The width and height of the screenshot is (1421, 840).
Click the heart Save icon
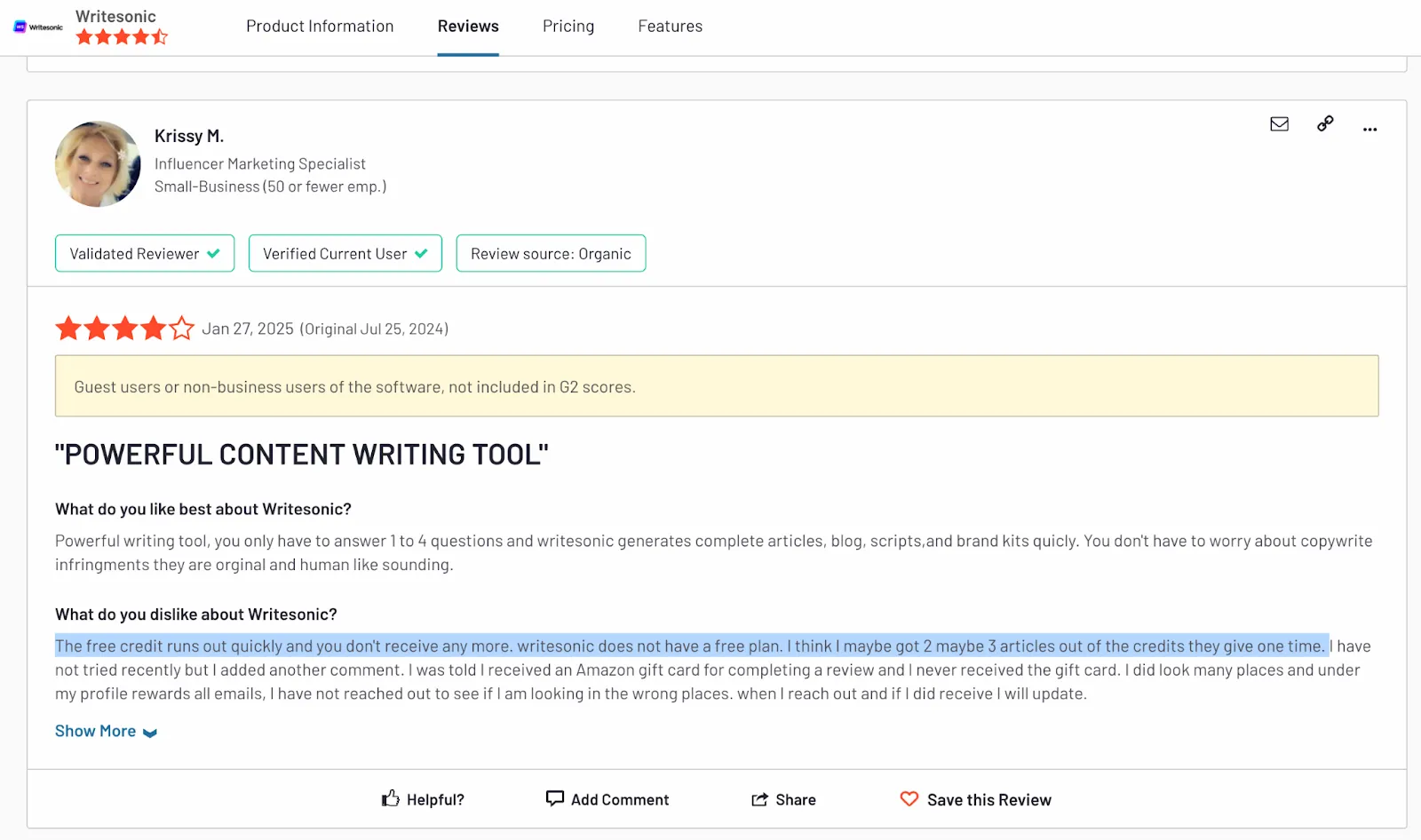[909, 798]
